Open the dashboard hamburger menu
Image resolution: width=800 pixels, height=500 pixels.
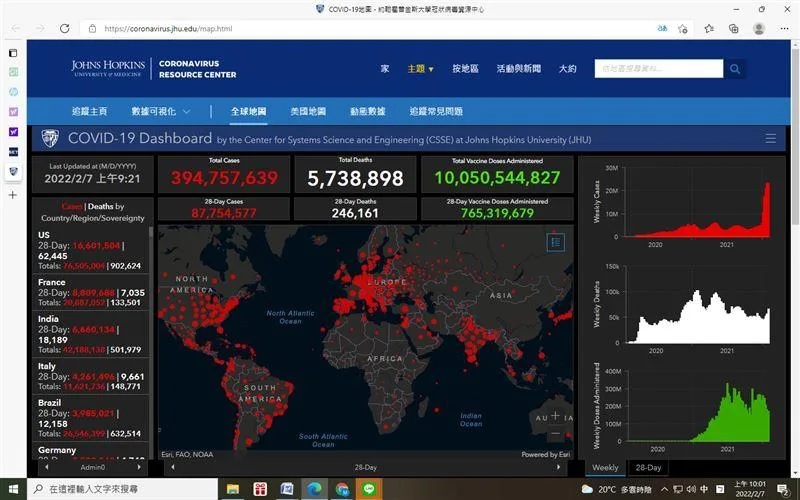click(770, 138)
